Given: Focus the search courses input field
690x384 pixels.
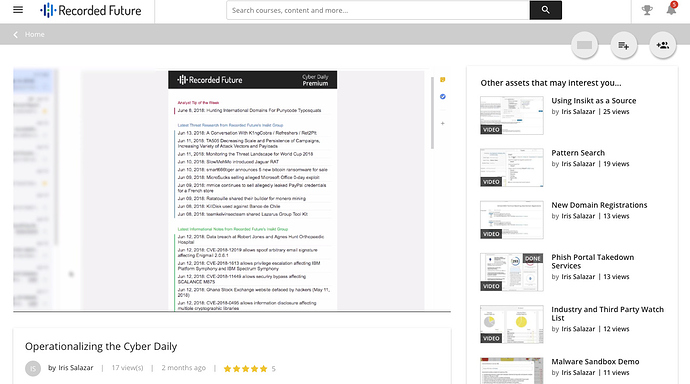Looking at the screenshot, I should click(x=378, y=10).
